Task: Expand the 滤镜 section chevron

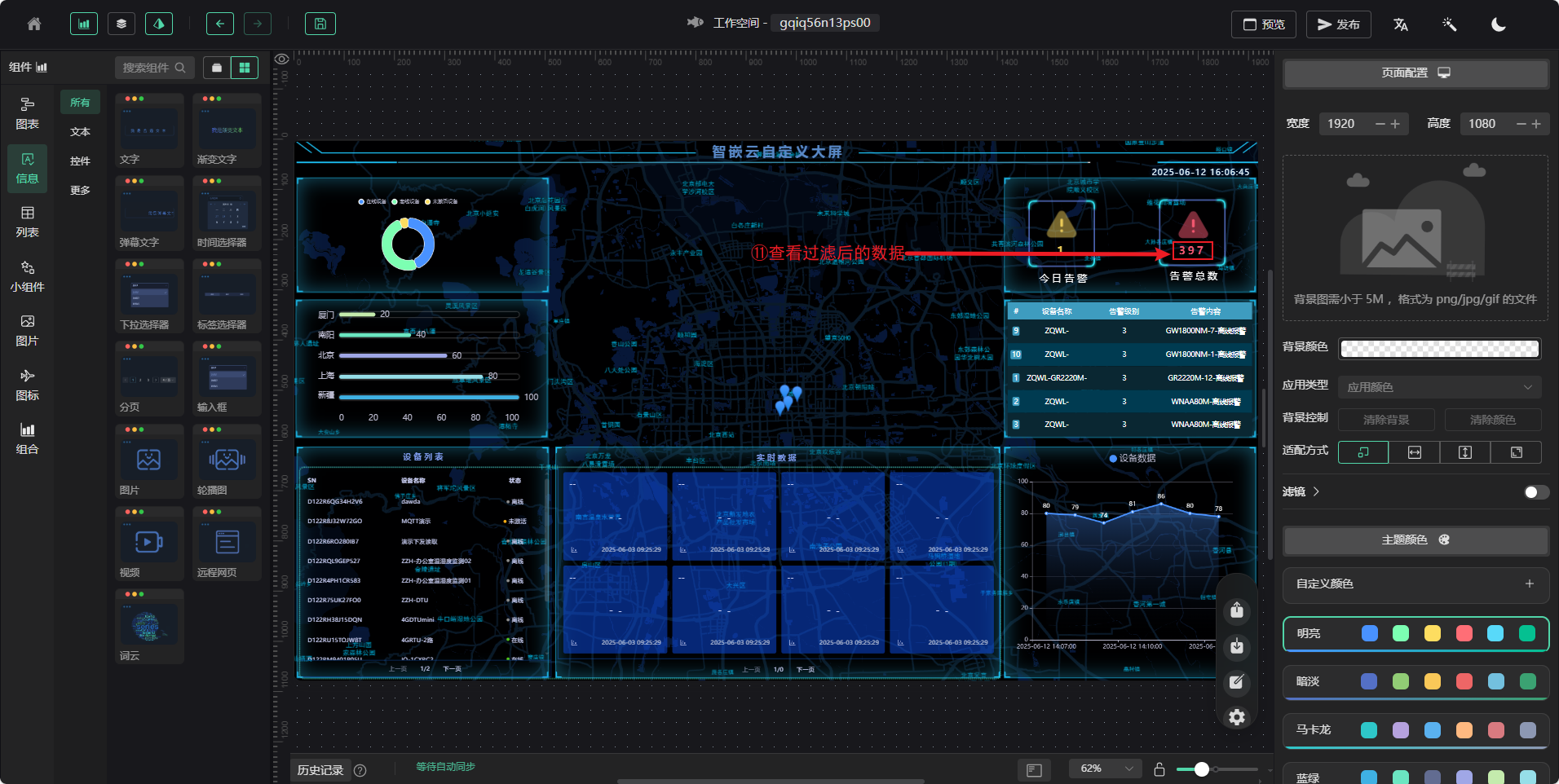Action: [x=1316, y=491]
